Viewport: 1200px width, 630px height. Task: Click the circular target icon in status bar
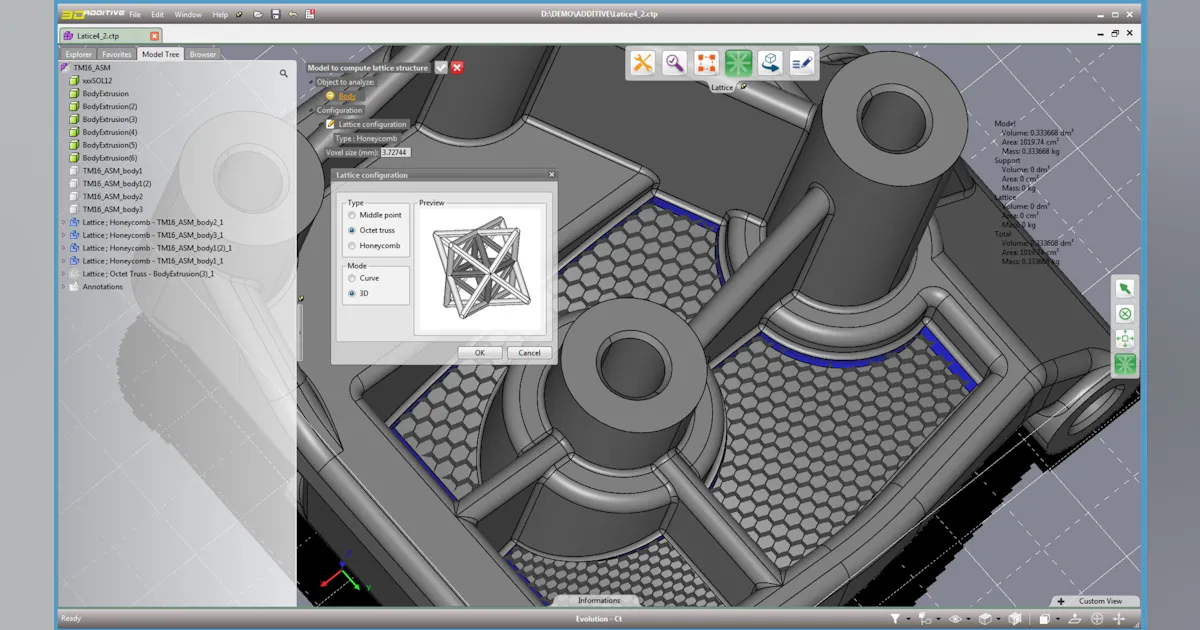[1097, 619]
